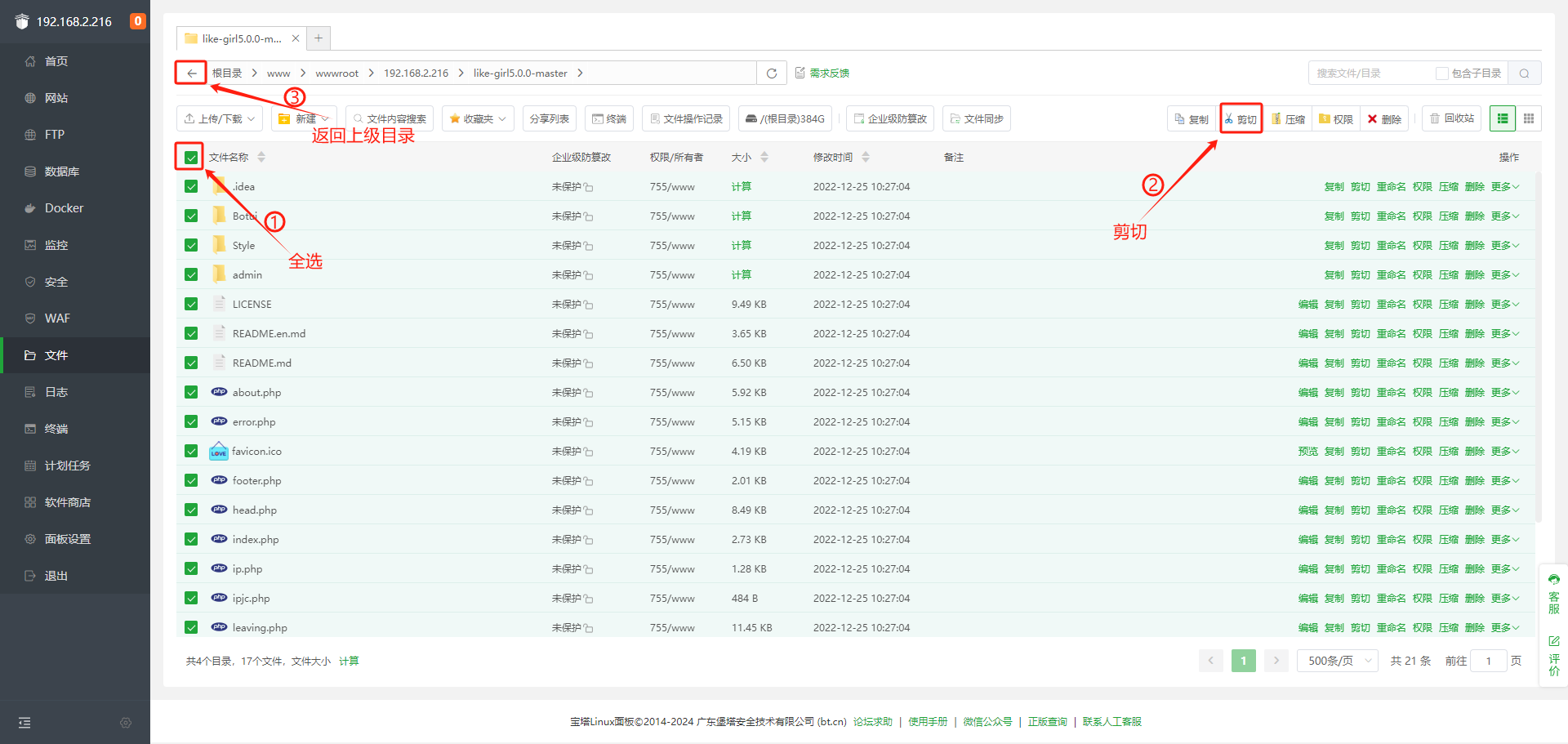This screenshot has height=744, width=1568.
Task: Open the Recycle Bin
Action: pyautogui.click(x=1452, y=118)
